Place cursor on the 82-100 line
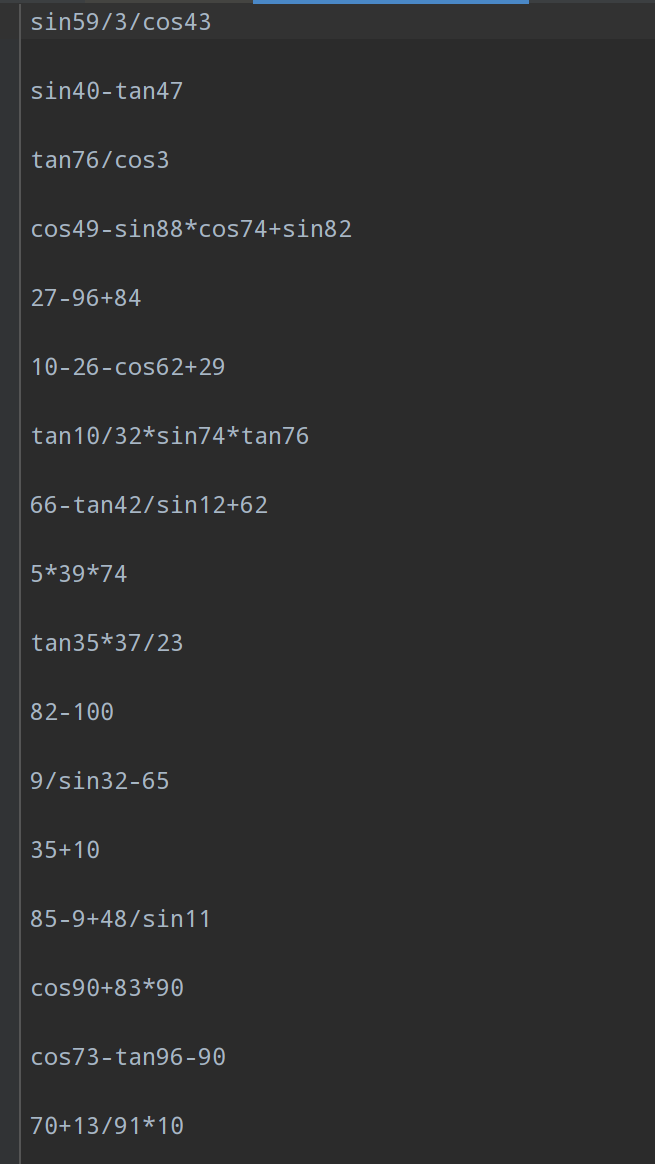This screenshot has width=655, height=1164. (72, 712)
